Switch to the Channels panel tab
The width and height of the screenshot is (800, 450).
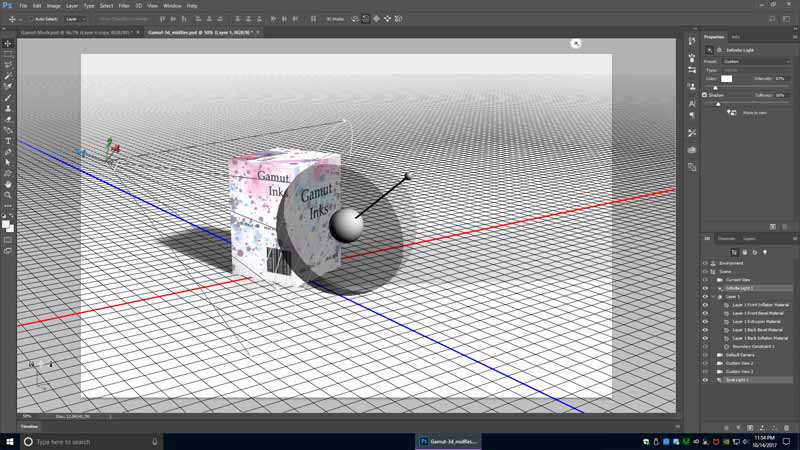pyautogui.click(x=727, y=238)
